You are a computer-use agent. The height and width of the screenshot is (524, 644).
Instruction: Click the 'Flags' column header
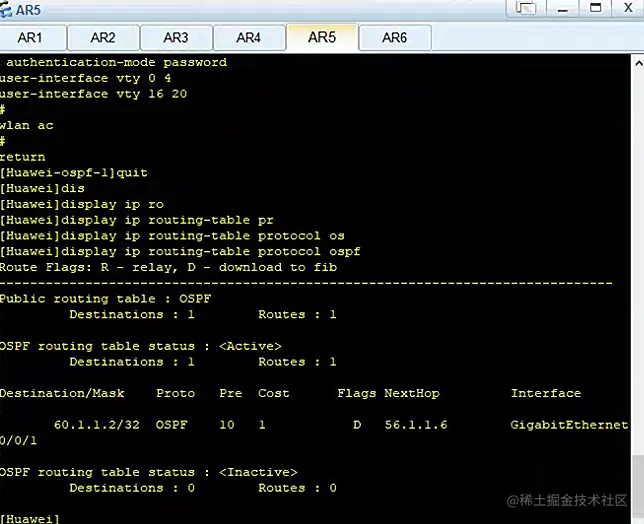[356, 393]
